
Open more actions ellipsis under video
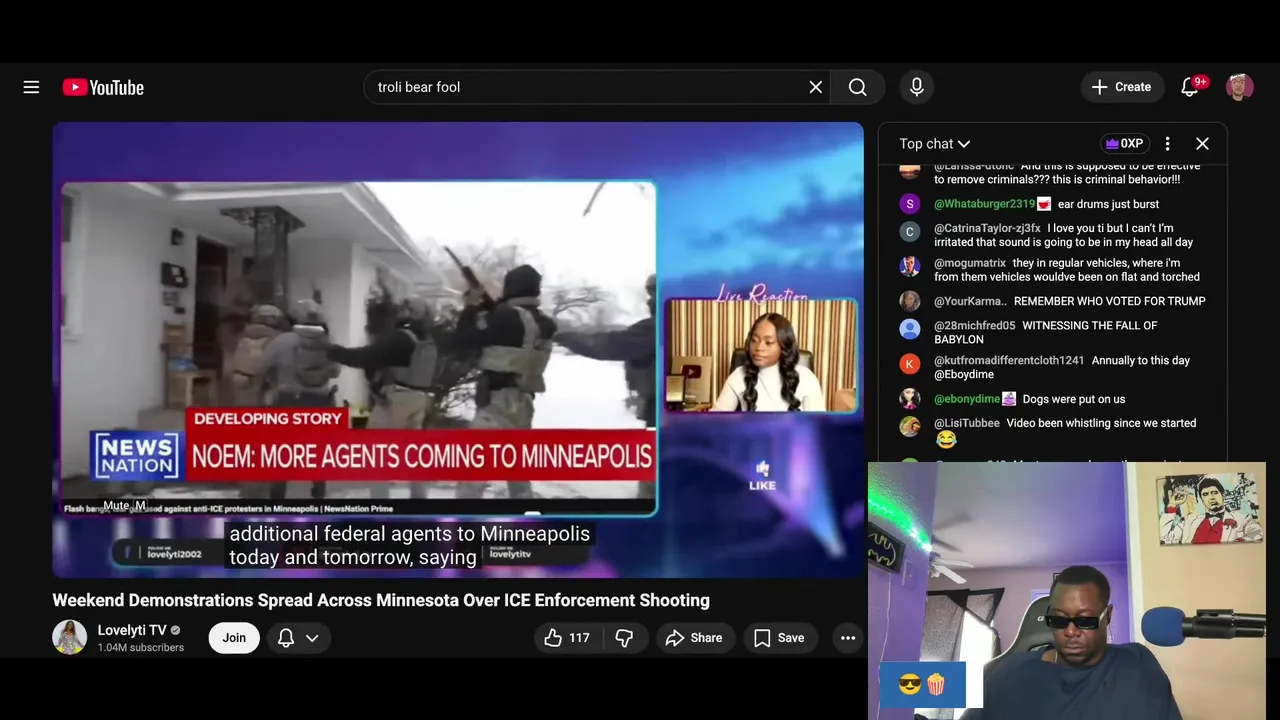(848, 638)
